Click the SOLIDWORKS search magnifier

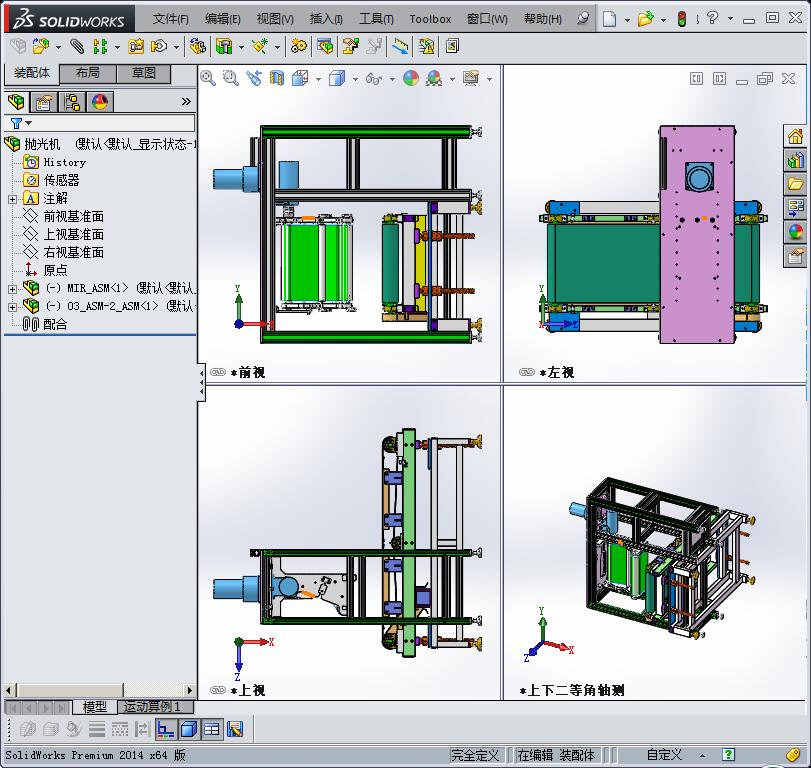[581, 18]
